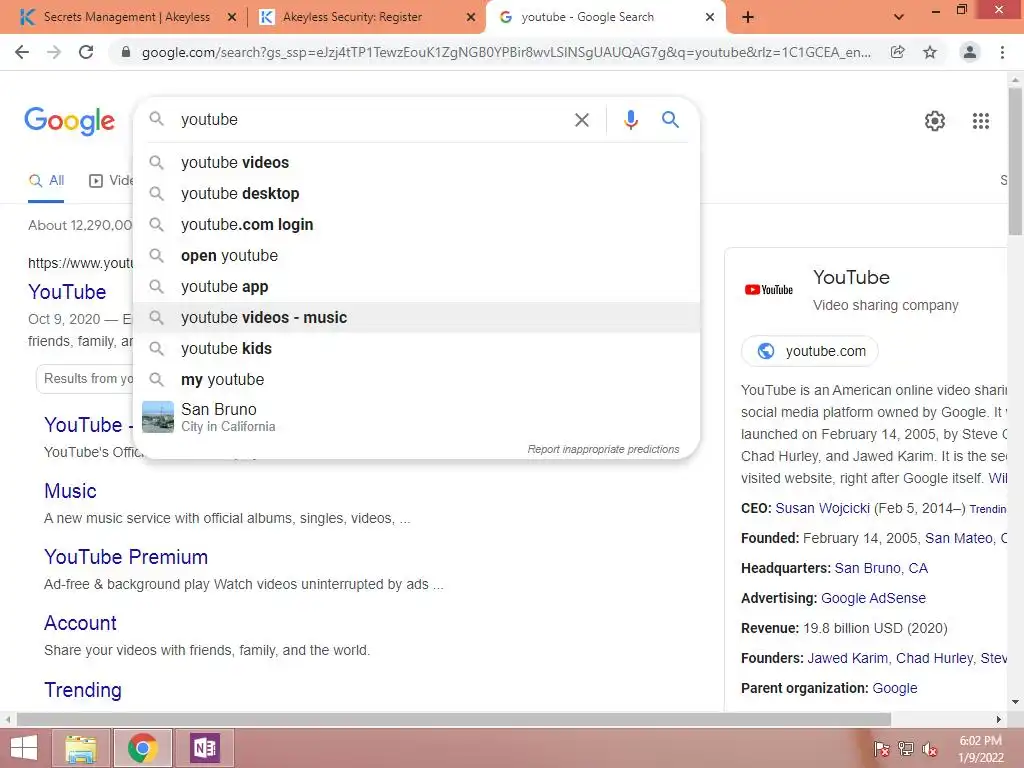1024x768 pixels.
Task: Submit search with blue magnifier
Action: click(x=670, y=120)
